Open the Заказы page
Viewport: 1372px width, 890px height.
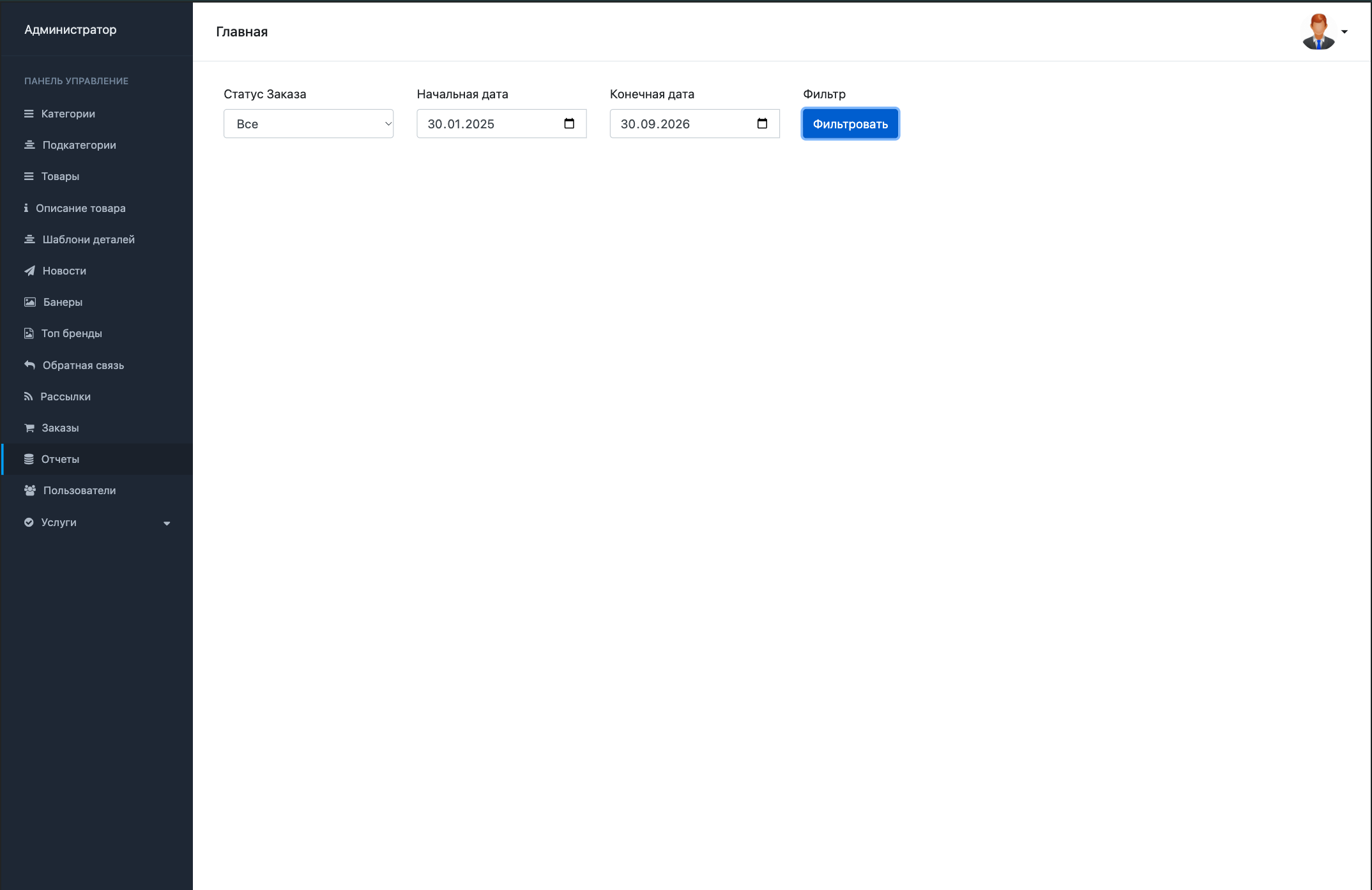click(96, 428)
